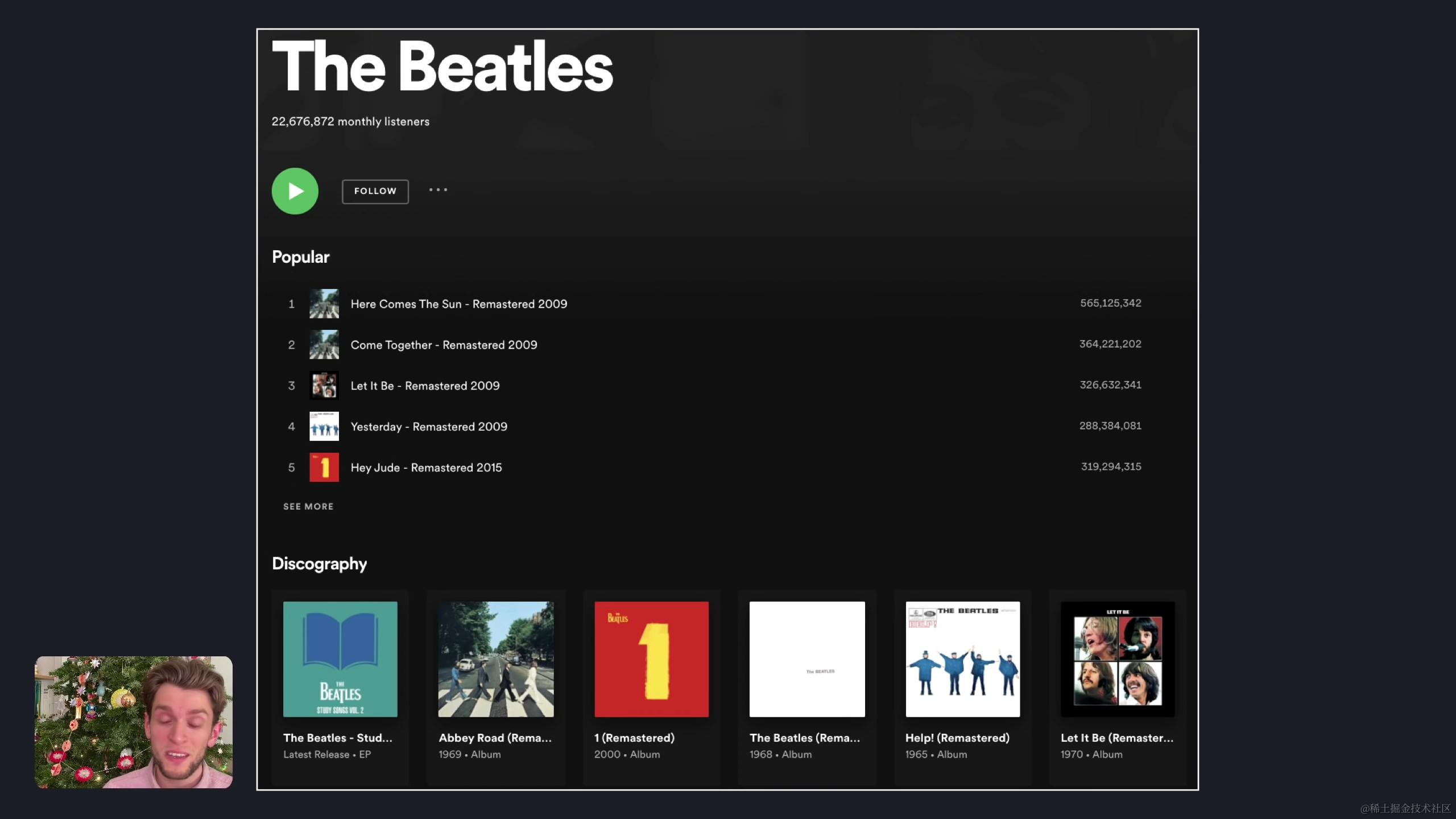This screenshot has height=819, width=1456.
Task: Click Here Comes The Sun album thumbnail
Action: pos(324,304)
